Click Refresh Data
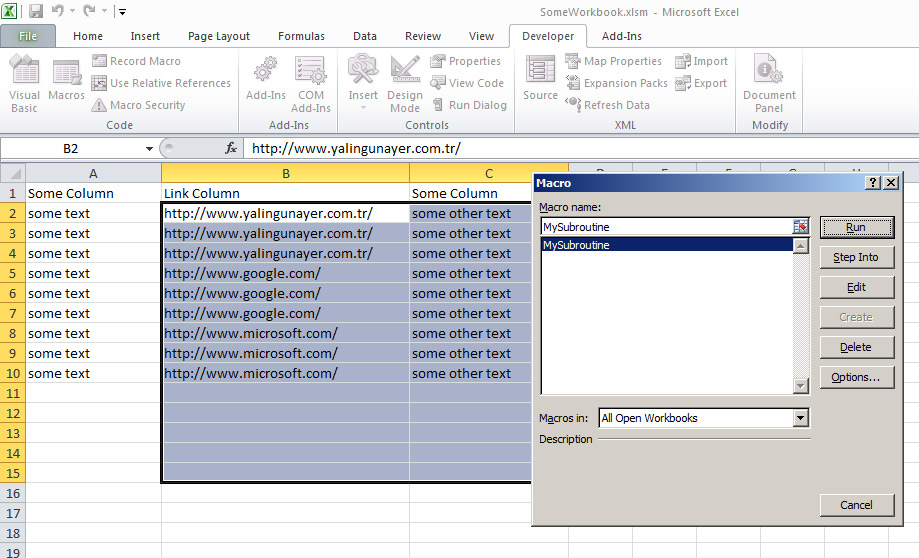Viewport: 919px width, 558px height. pos(607,105)
